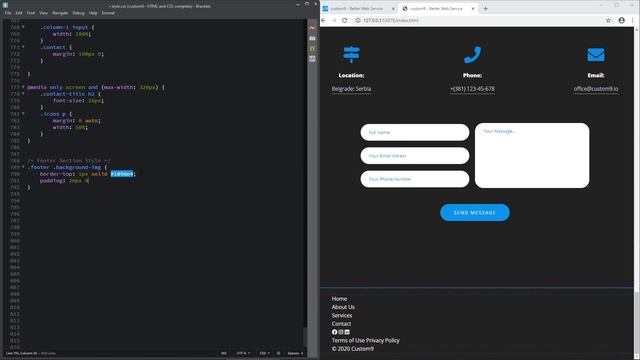Click the blue location signpost icon
The image size is (640, 360).
point(351,55)
